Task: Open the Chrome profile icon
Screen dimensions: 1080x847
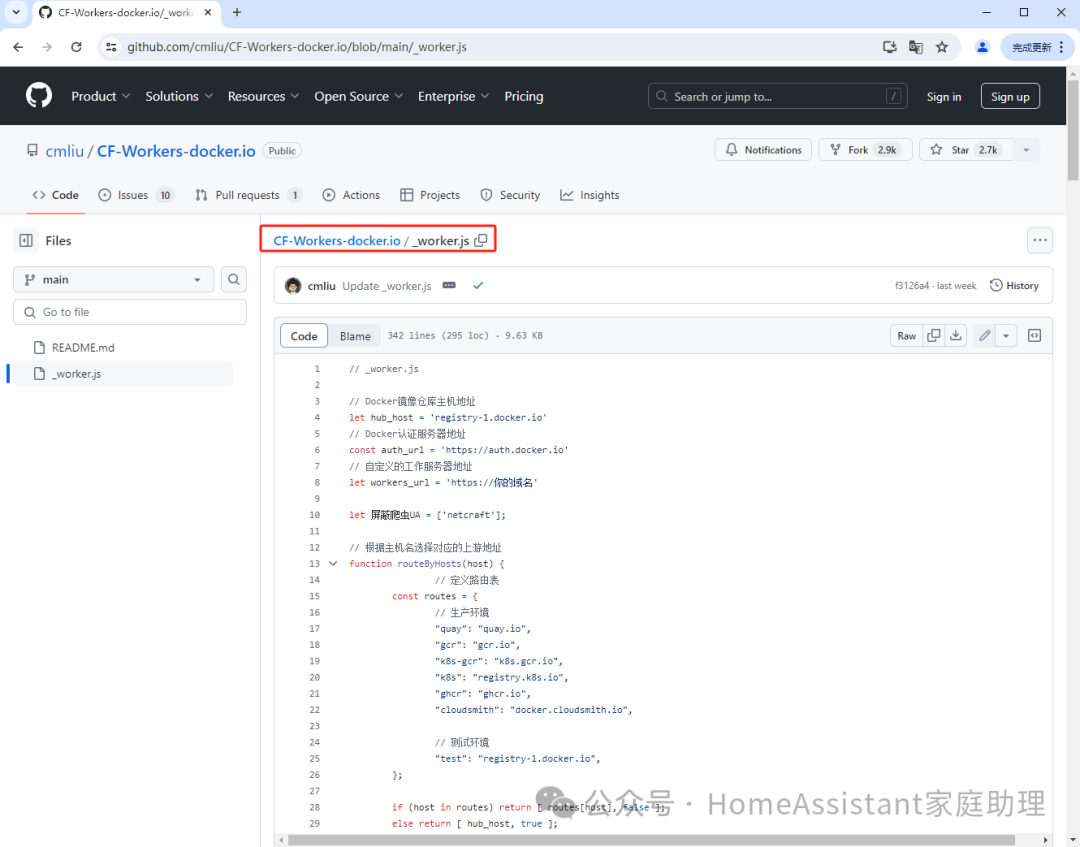Action: (983, 47)
